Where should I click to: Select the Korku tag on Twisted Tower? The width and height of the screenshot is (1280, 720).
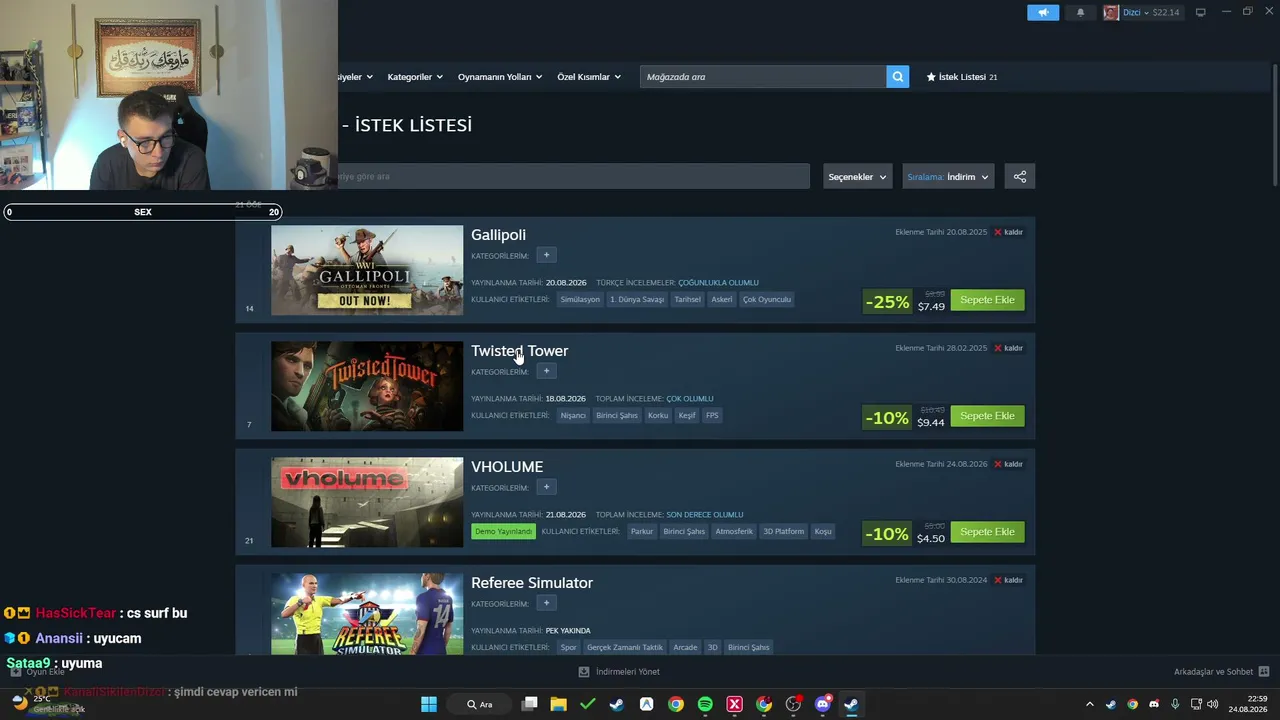[x=658, y=415]
